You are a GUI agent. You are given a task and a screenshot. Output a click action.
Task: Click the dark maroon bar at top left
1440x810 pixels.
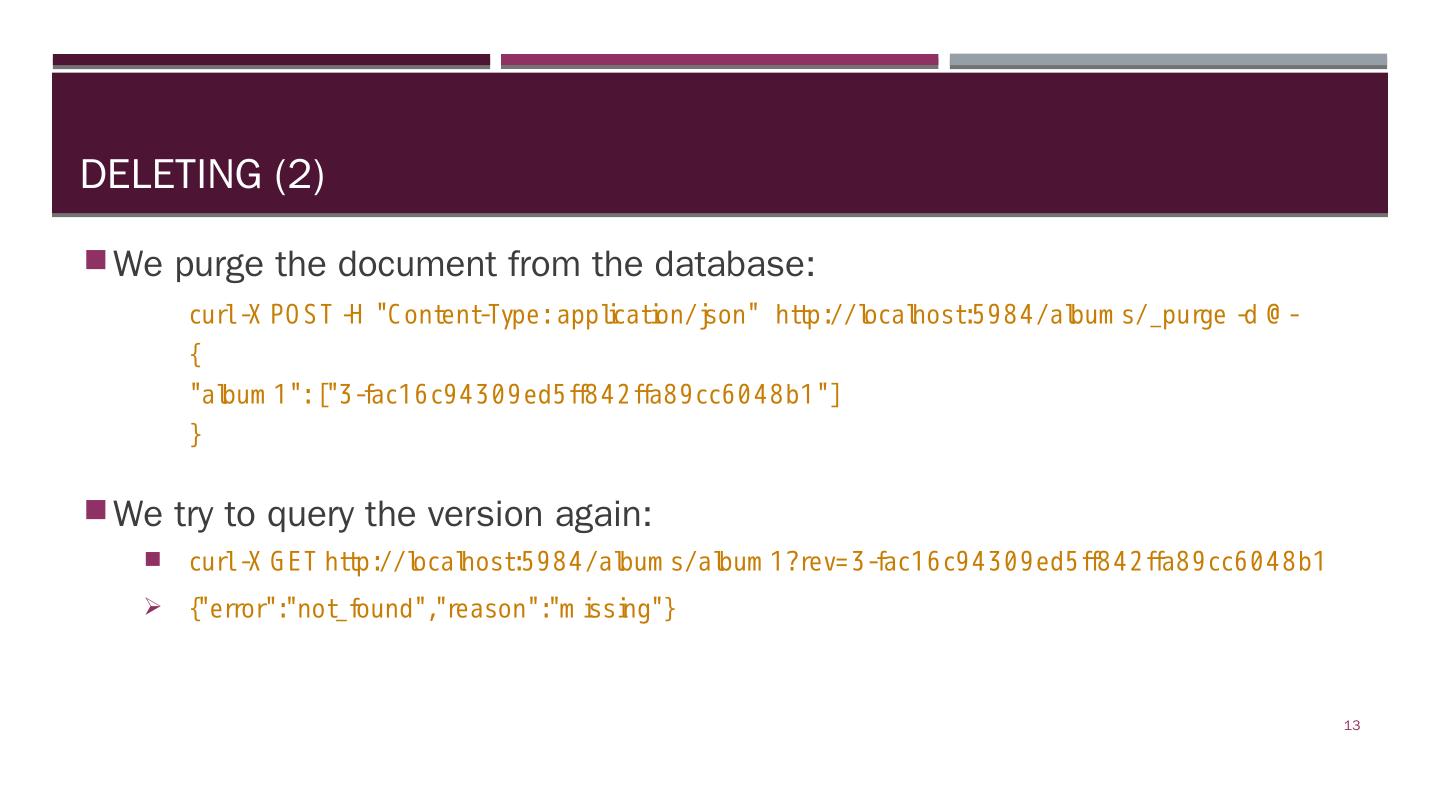click(271, 61)
